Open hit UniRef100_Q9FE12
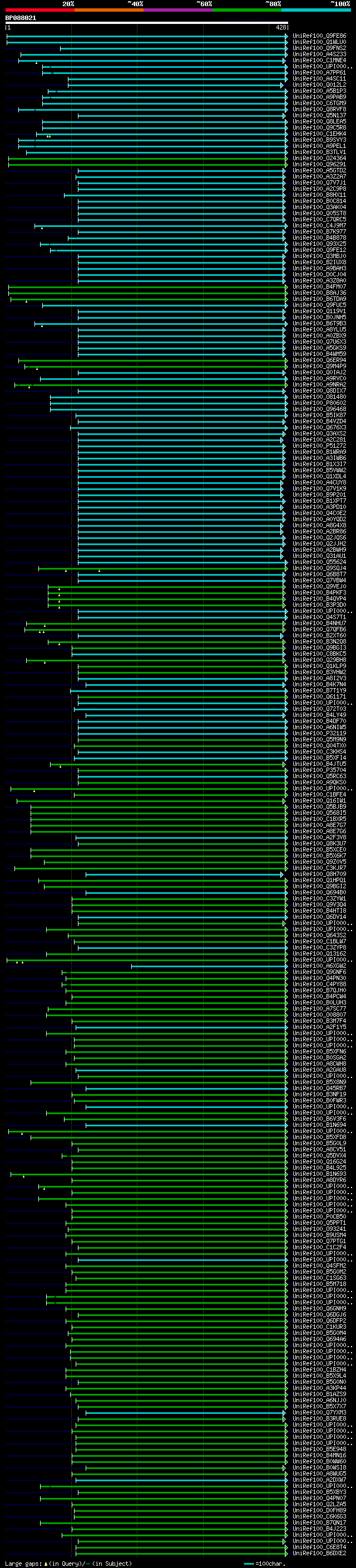The image size is (356, 1568). (319, 250)
